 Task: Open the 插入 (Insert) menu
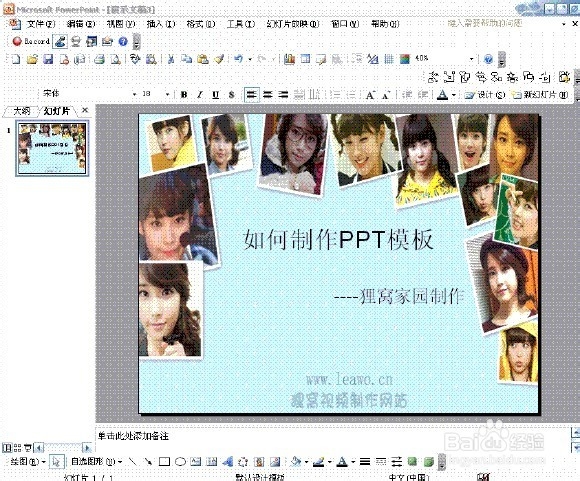(161, 24)
